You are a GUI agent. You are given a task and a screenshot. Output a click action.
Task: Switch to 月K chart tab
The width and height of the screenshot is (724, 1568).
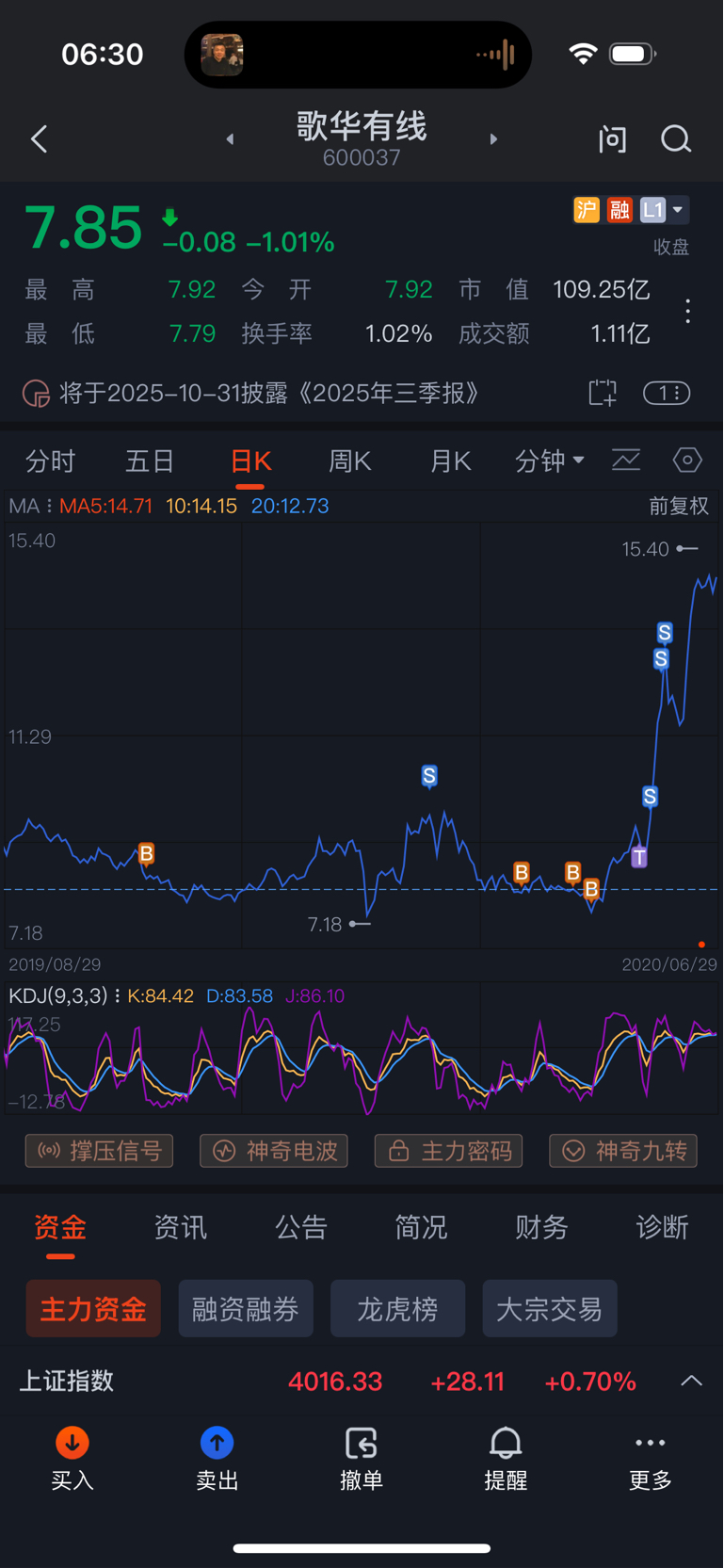[x=450, y=461]
